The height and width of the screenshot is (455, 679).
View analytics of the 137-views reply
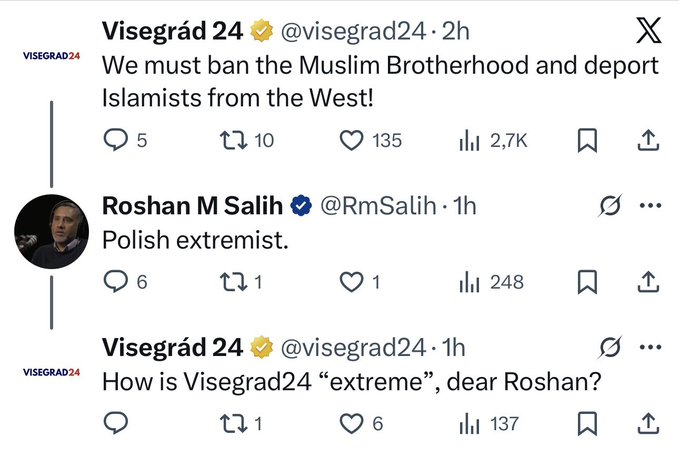[x=467, y=423]
